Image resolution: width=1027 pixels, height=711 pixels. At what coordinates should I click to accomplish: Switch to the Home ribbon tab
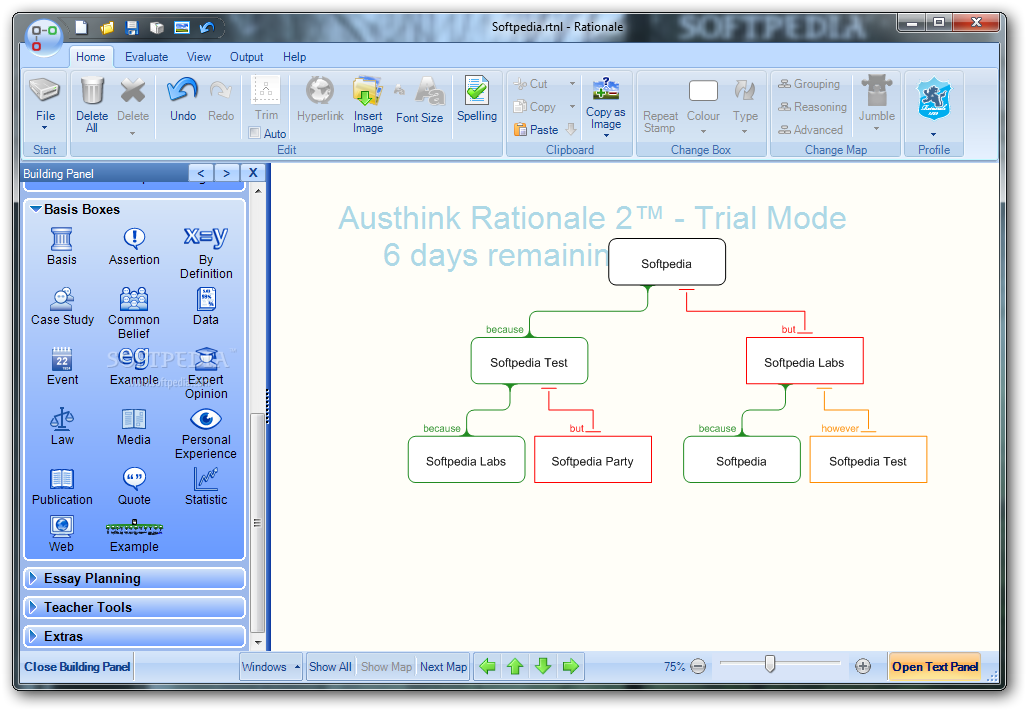click(x=90, y=57)
